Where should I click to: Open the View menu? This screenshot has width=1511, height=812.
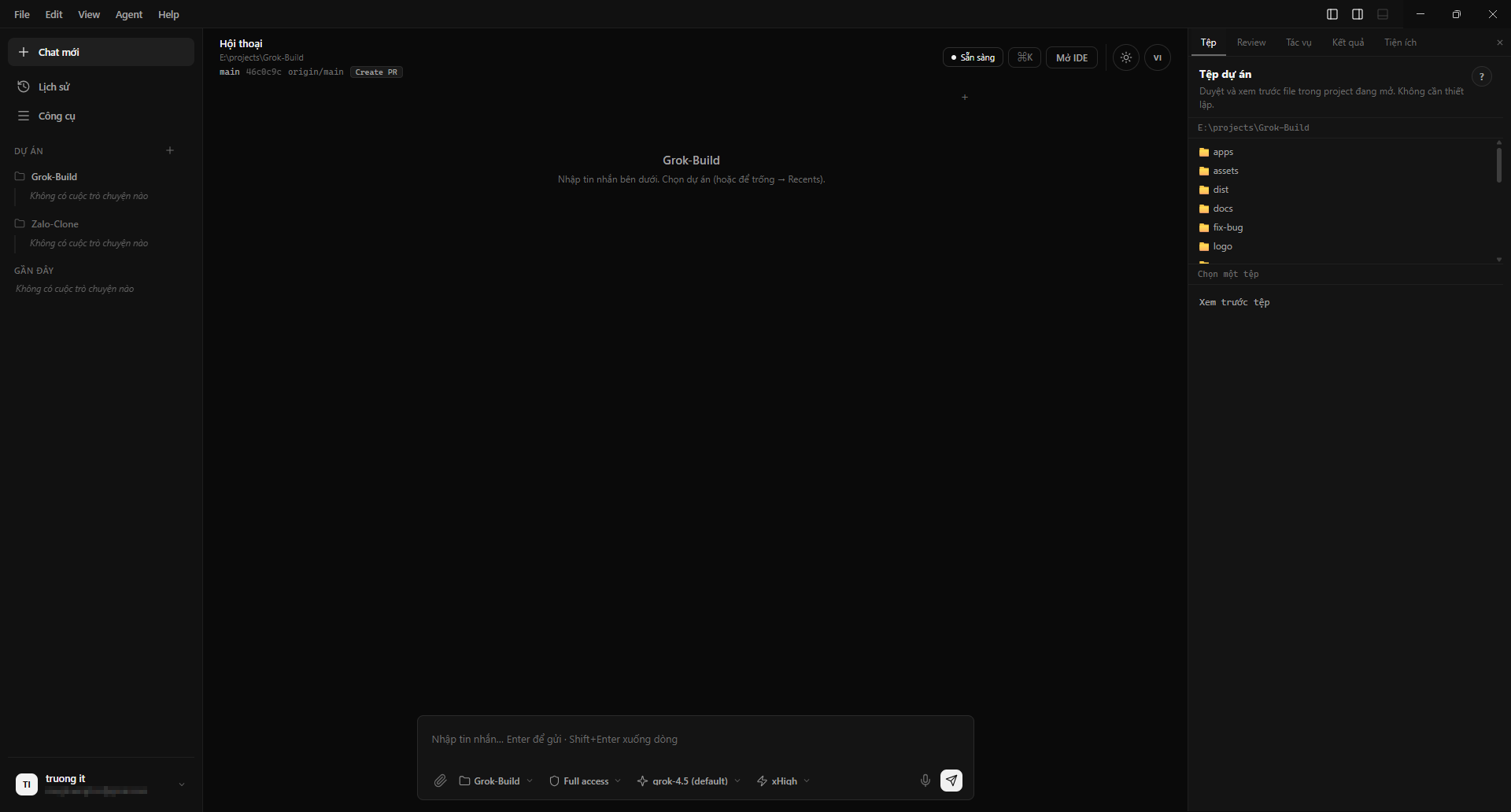coord(89,14)
